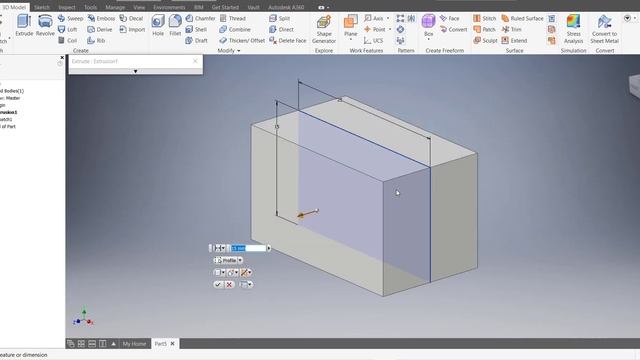Switch to the Sketch tab

click(42, 7)
